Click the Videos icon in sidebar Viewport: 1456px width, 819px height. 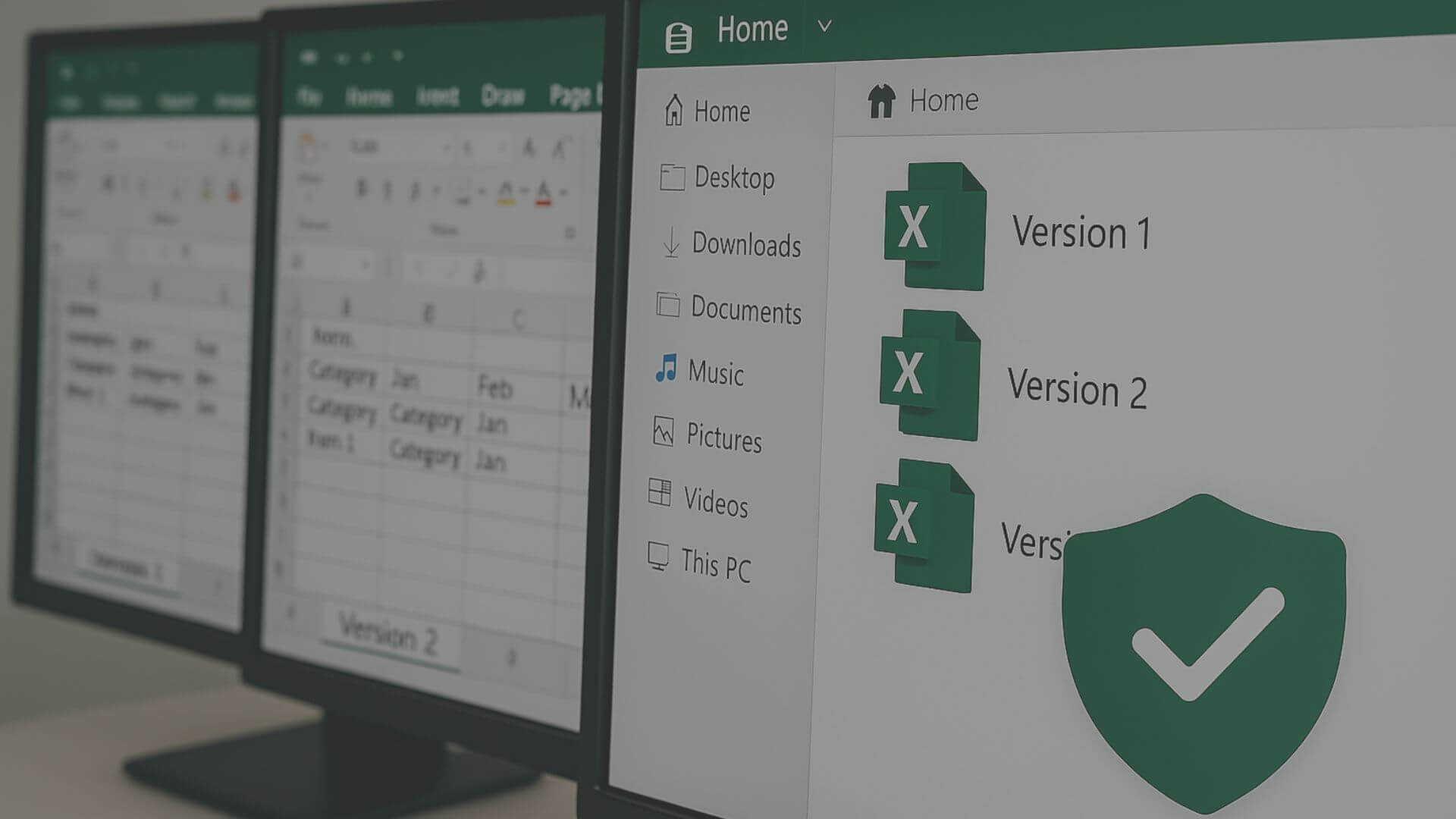coord(660,493)
